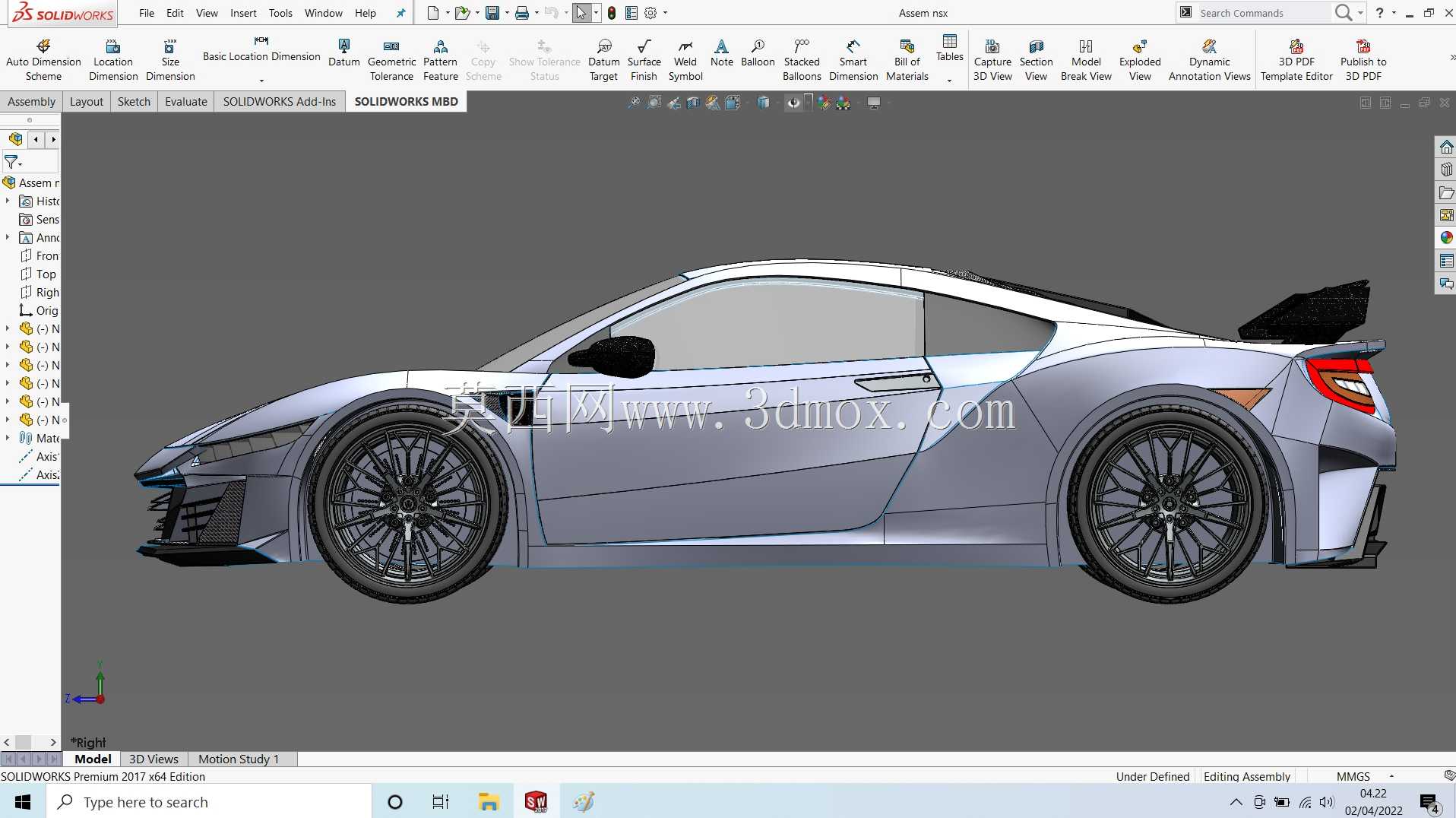
Task: Expand the Basic Location Dimension dropdown
Action: (261, 80)
